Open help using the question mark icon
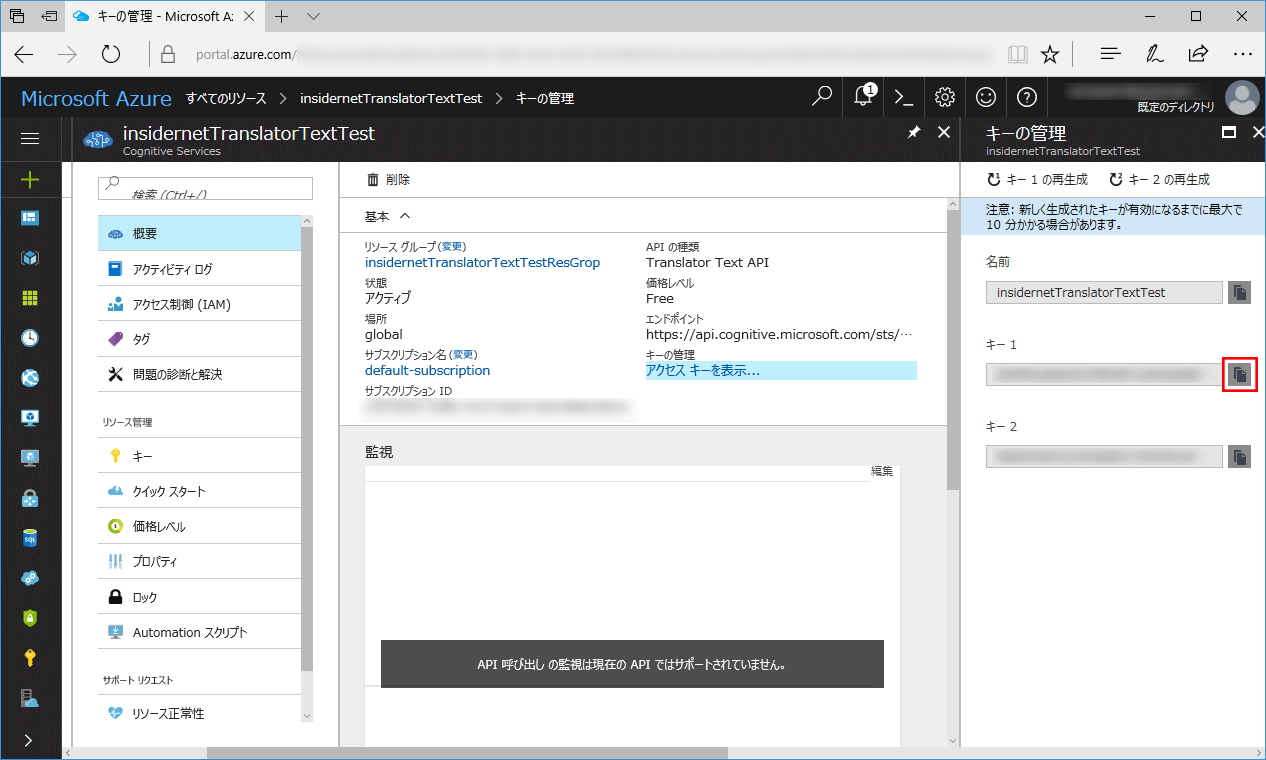 (x=1026, y=97)
